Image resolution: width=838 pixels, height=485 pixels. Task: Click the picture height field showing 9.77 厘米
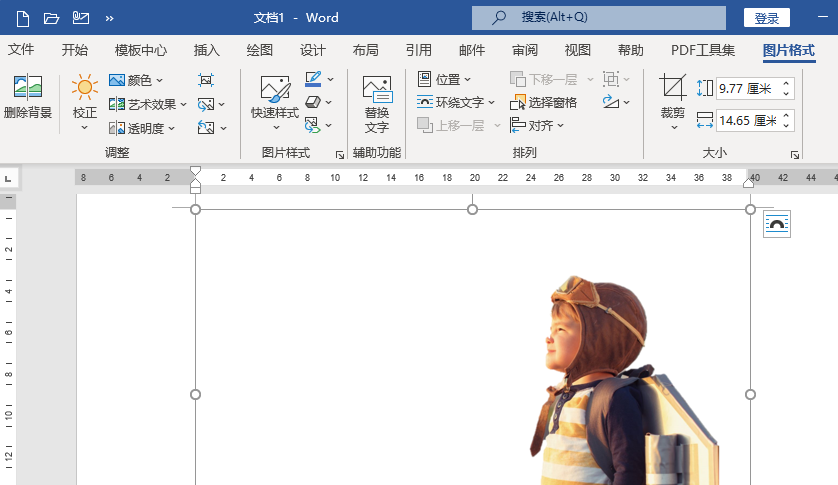[x=746, y=89]
